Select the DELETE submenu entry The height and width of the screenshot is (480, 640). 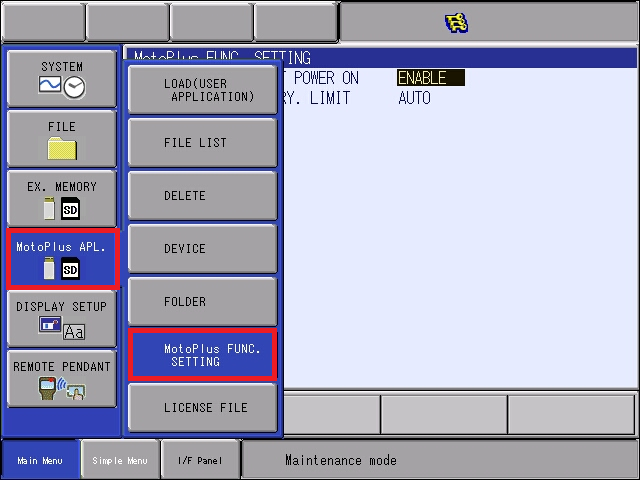pyautogui.click(x=203, y=196)
